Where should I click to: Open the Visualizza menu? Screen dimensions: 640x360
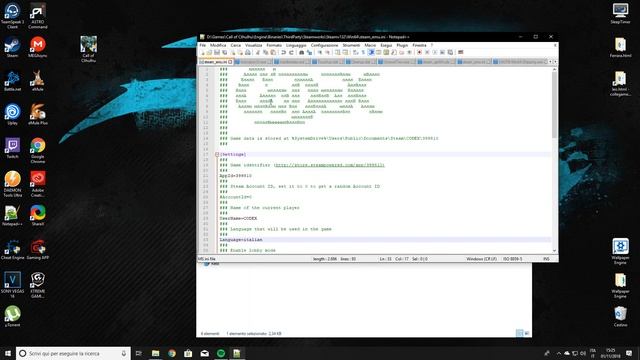(x=253, y=45)
